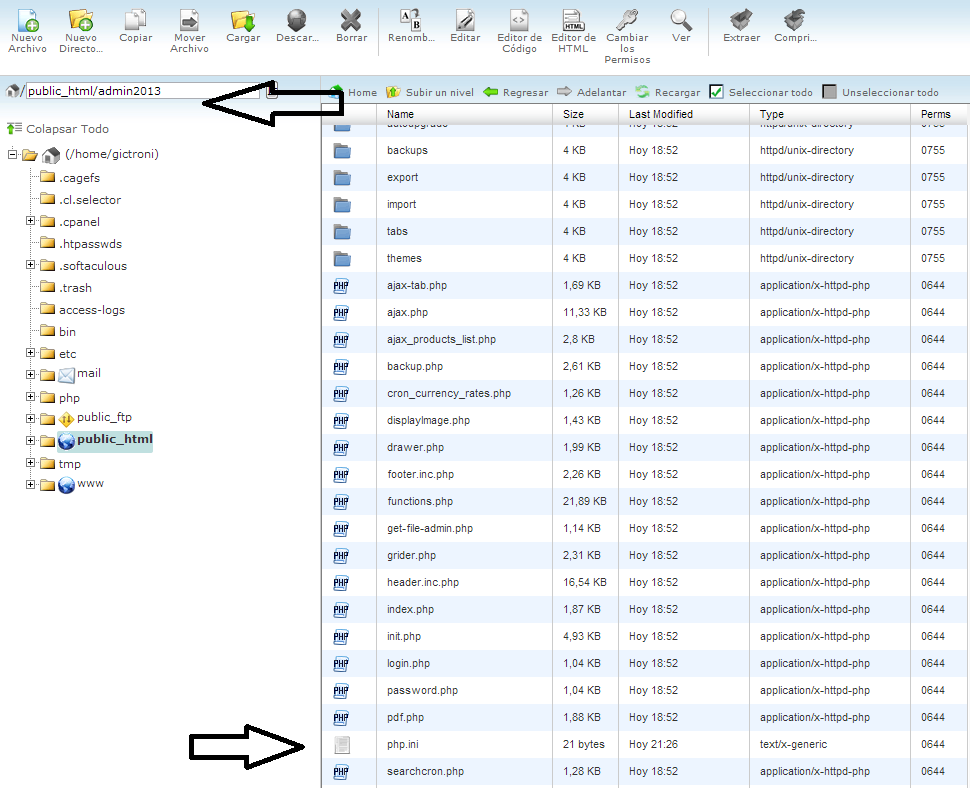Click the Editar pencil icon
The width and height of the screenshot is (970, 788).
click(465, 20)
